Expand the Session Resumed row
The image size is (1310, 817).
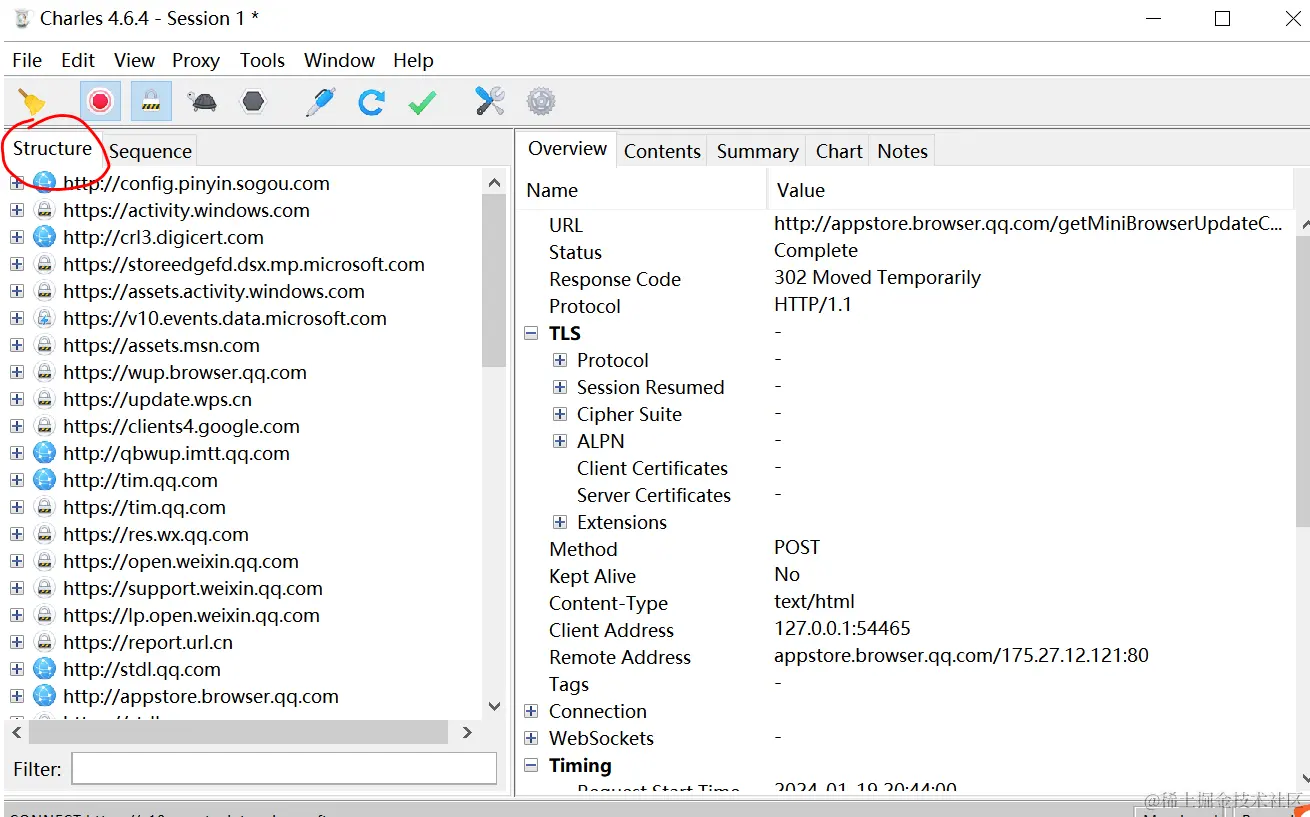560,387
